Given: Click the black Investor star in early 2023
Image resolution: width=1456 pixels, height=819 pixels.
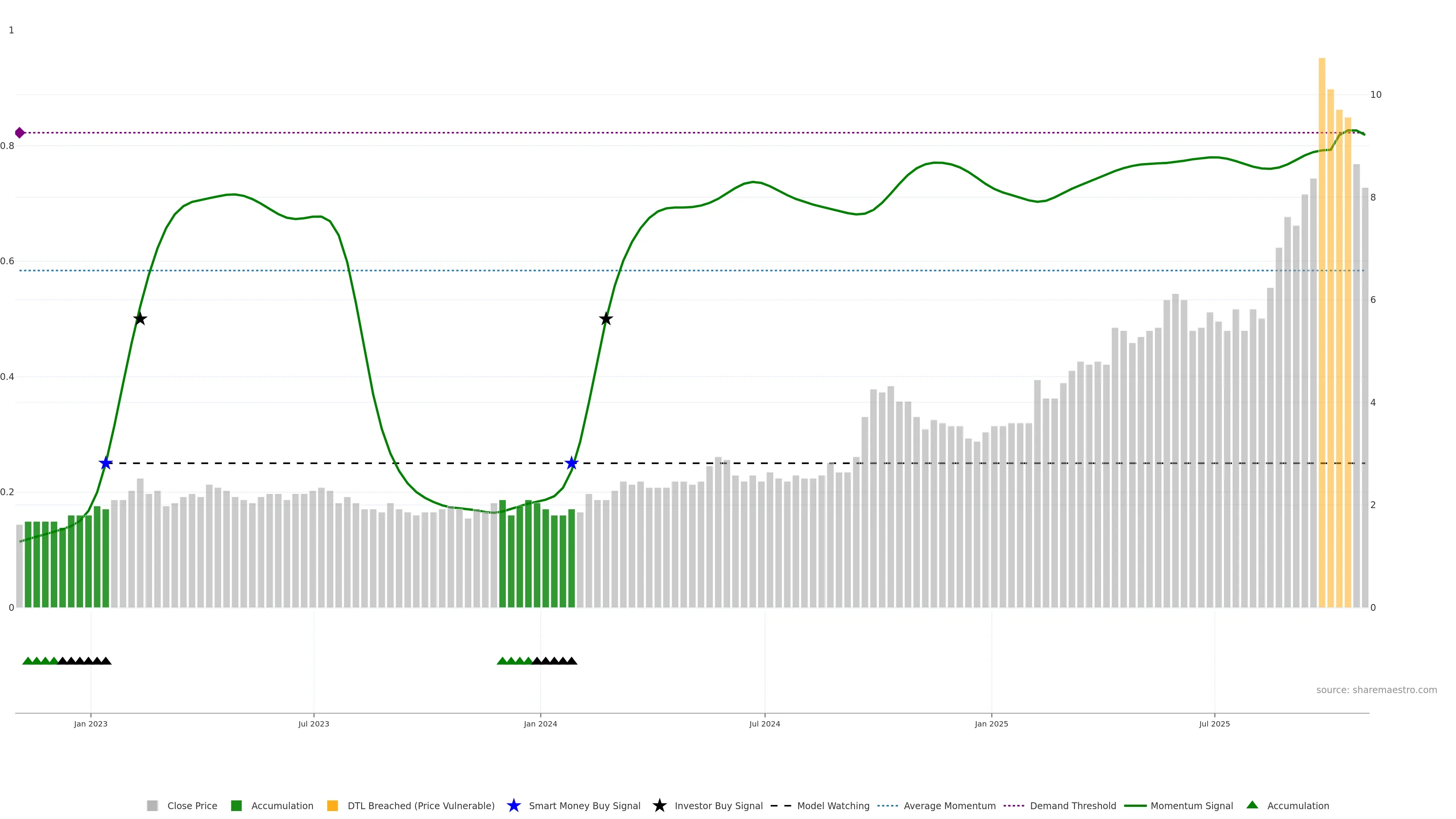Looking at the screenshot, I should point(140,319).
